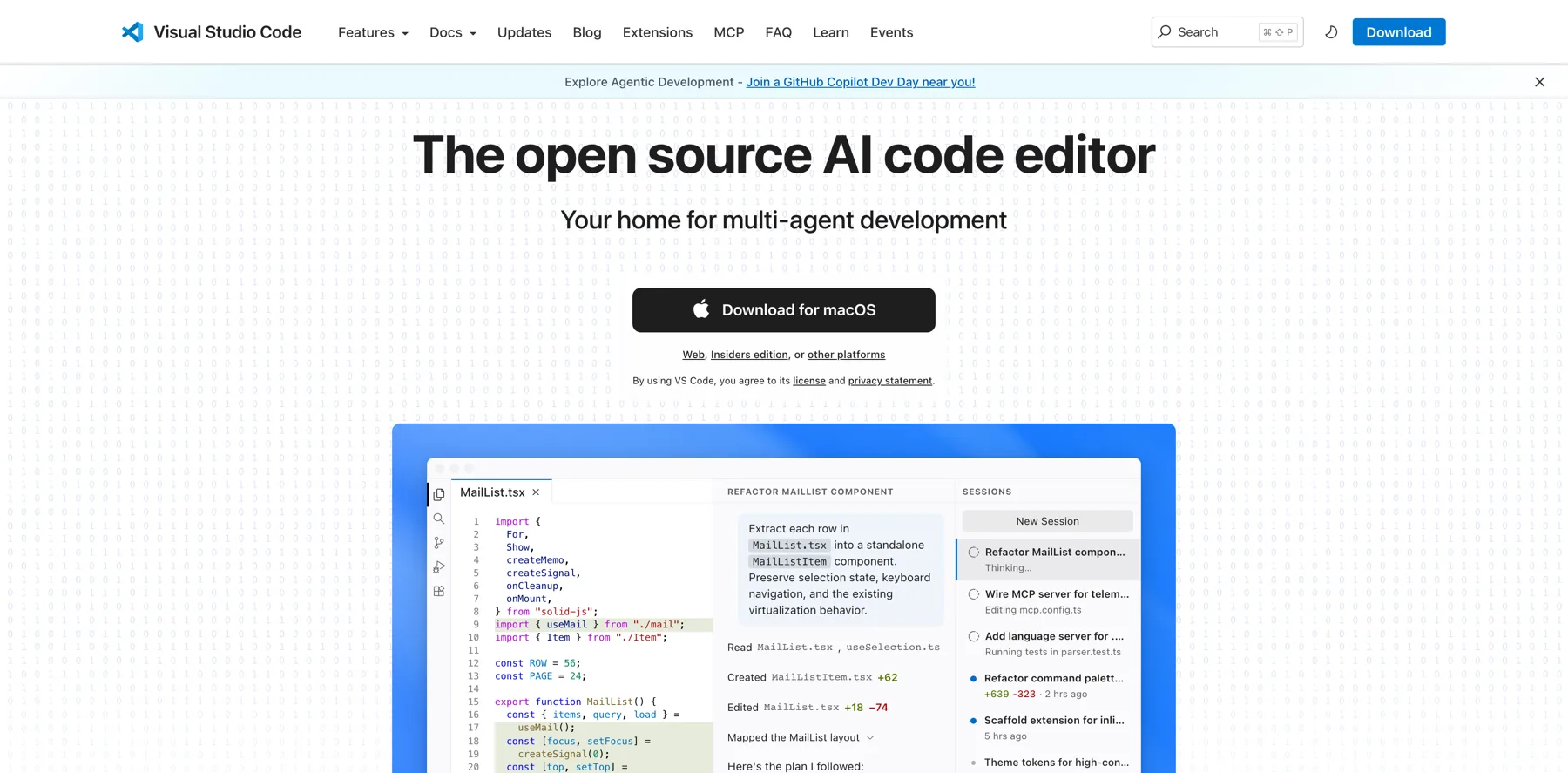The image size is (1568, 773).
Task: Click the SESSIONS panel heading
Action: [987, 492]
